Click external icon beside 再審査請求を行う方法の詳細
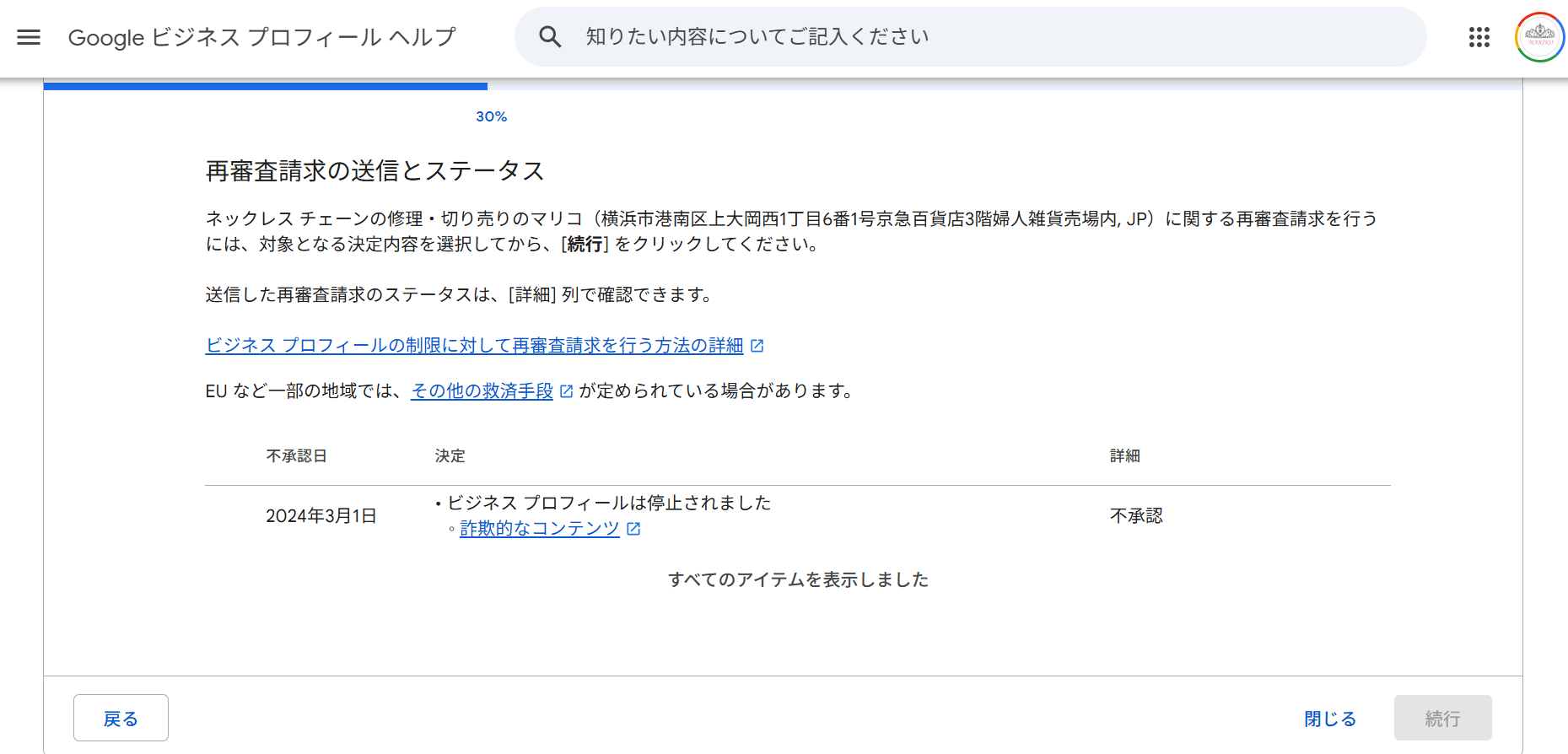Viewport: 1568px width, 754px height. [x=757, y=346]
